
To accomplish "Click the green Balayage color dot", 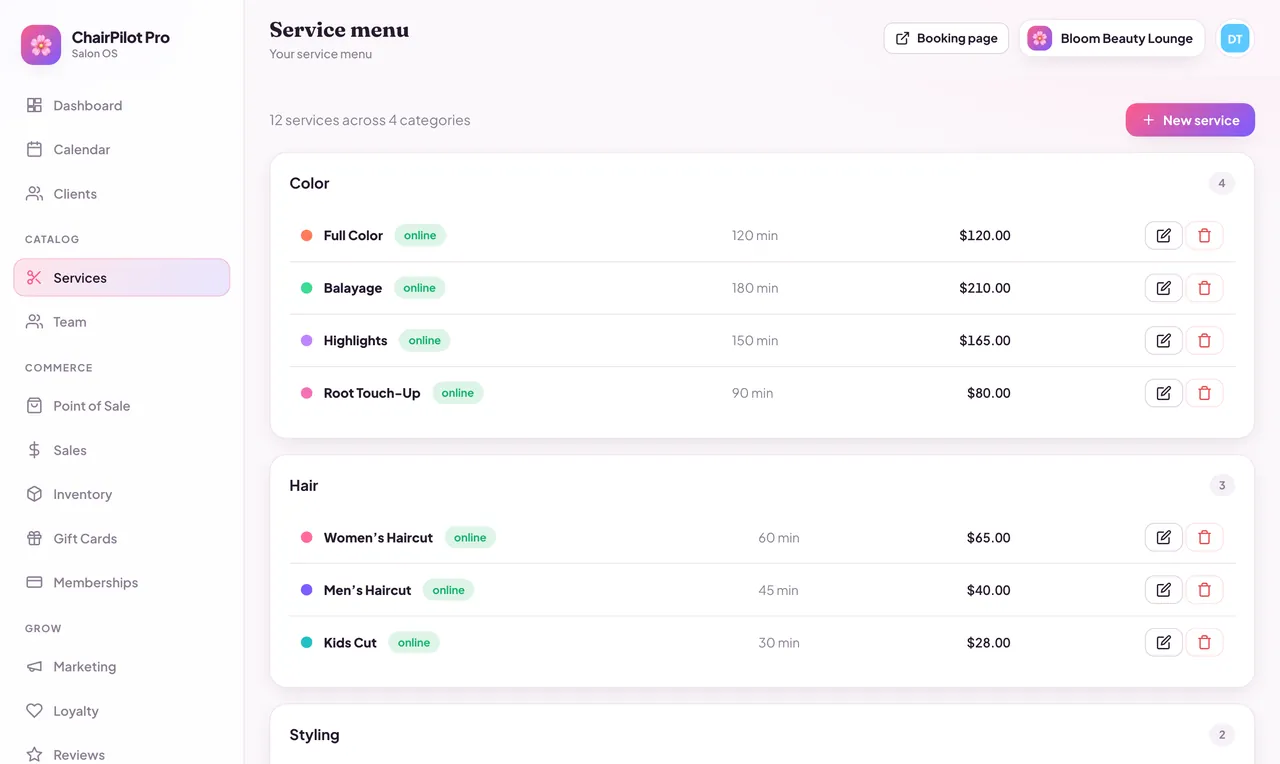I will (307, 288).
